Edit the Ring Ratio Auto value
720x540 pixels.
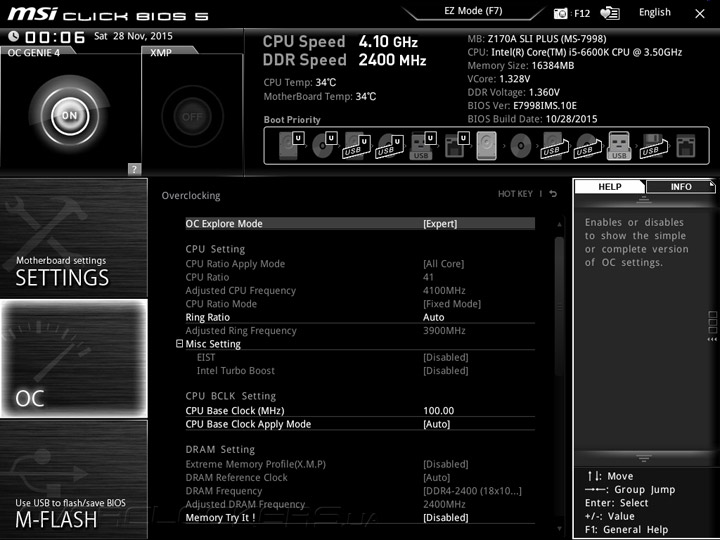433,317
